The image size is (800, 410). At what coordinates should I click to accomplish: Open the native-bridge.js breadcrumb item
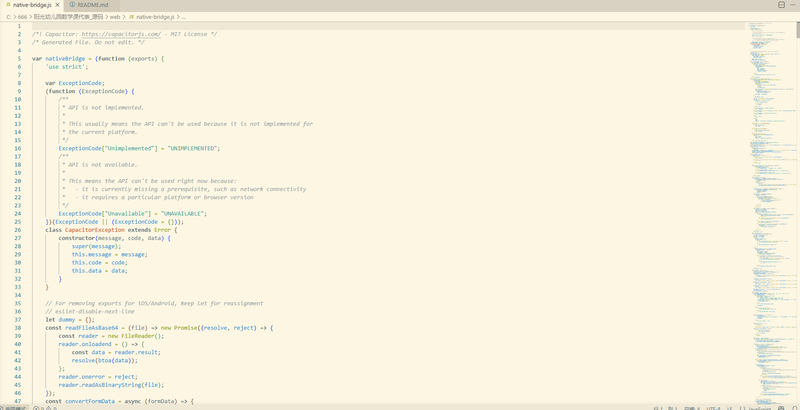(155, 17)
